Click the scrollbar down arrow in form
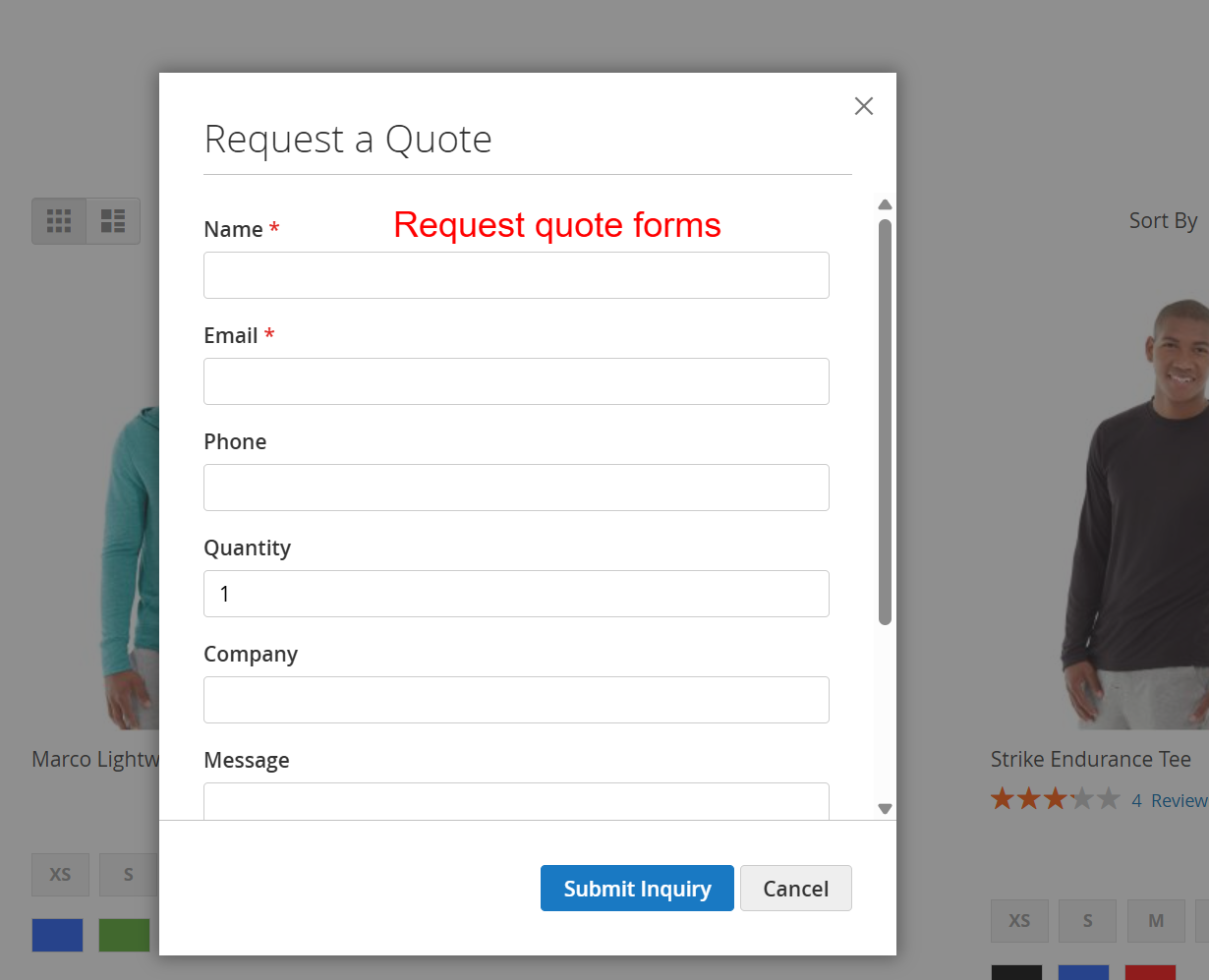Screen dimensions: 1209x980 885,808
